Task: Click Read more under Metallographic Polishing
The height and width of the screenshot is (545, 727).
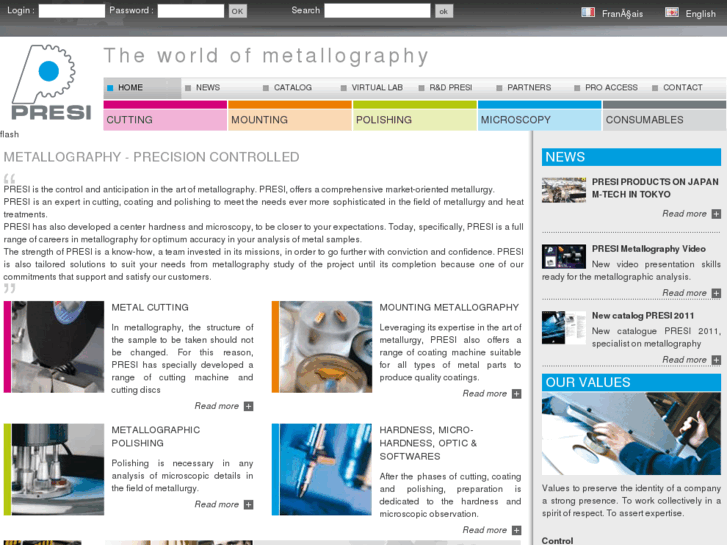Action: pyautogui.click(x=217, y=505)
